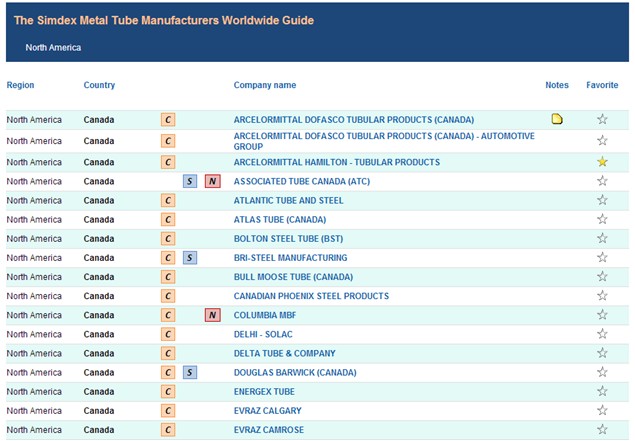Star the Dofasco Automotive Group row
Screen dimensions: 635x441
(x=602, y=140)
